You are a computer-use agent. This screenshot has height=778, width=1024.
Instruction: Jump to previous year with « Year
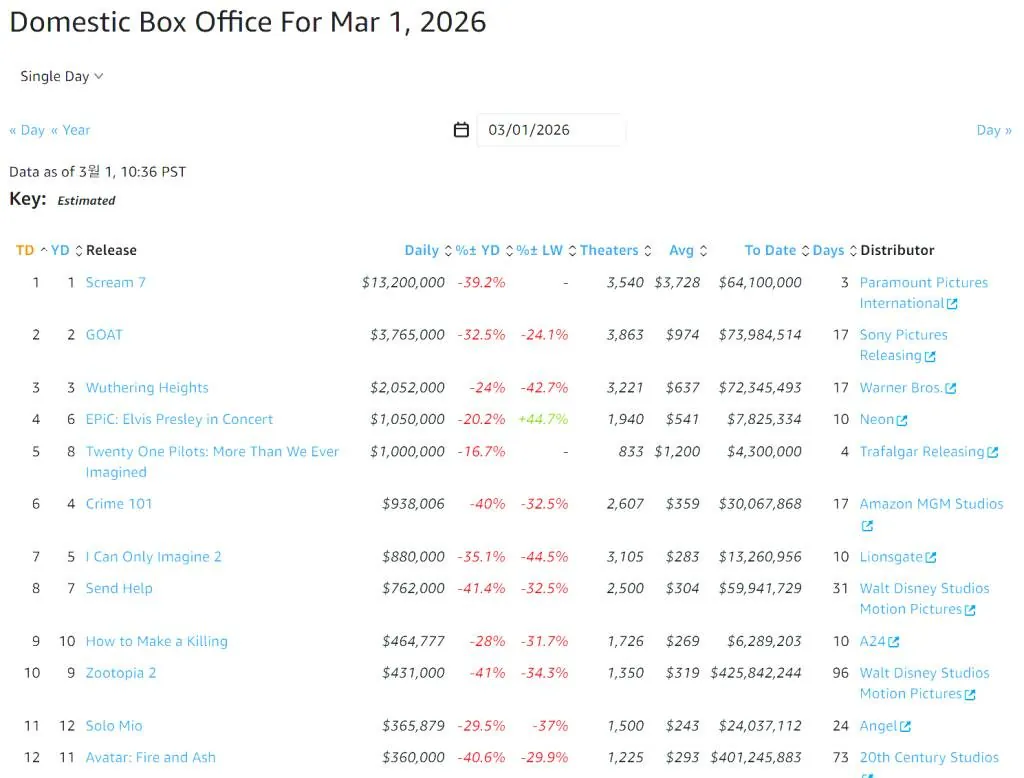(x=71, y=130)
